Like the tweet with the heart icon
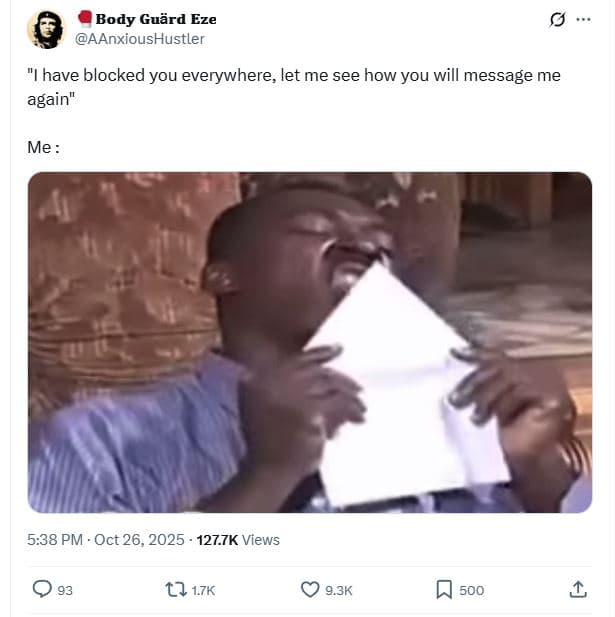The width and height of the screenshot is (615, 617). coord(310,589)
